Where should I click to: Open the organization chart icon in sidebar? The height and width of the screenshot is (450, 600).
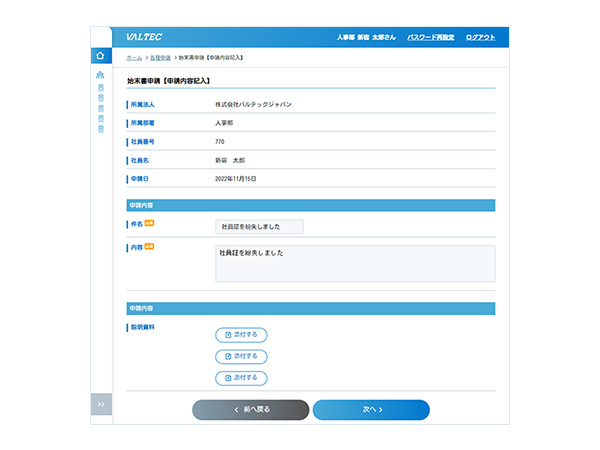click(100, 76)
